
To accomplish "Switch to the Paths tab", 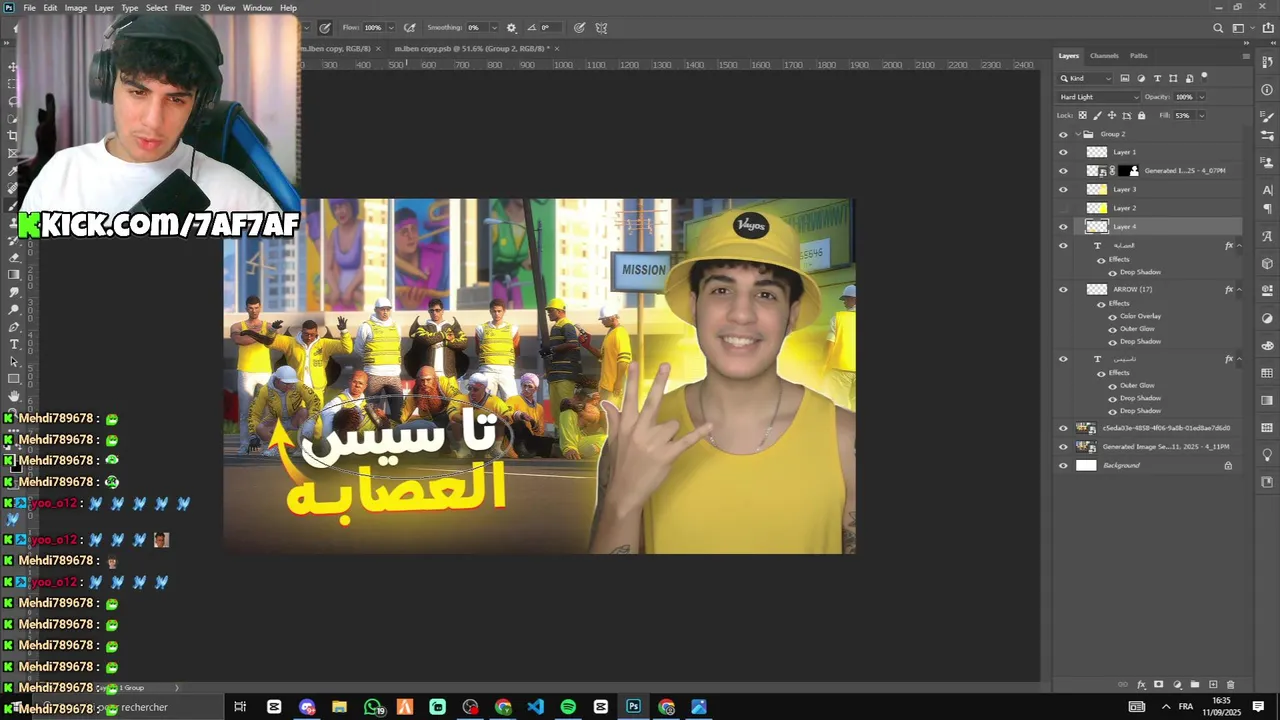I will [1139, 56].
